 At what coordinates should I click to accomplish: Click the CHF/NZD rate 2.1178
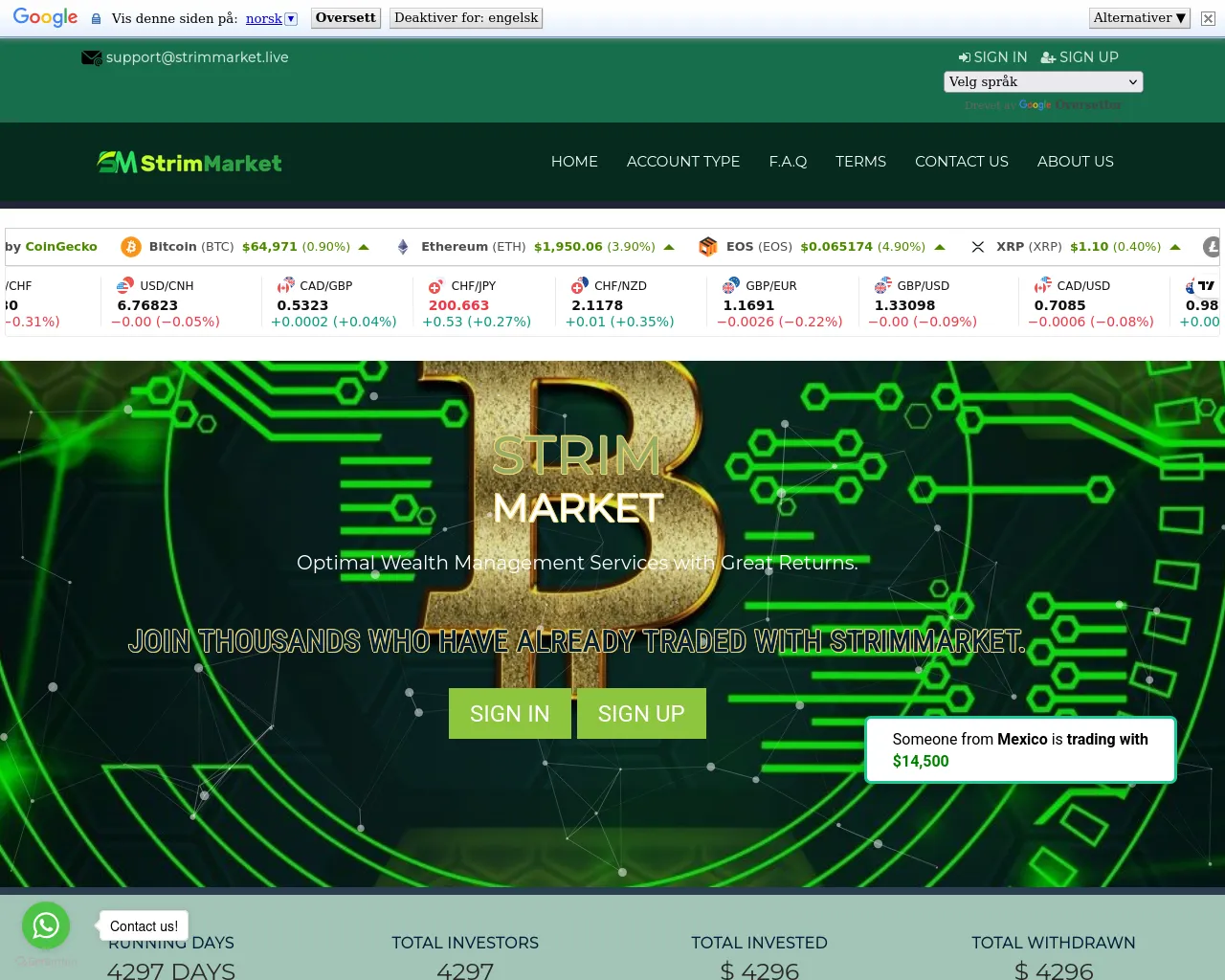[597, 305]
